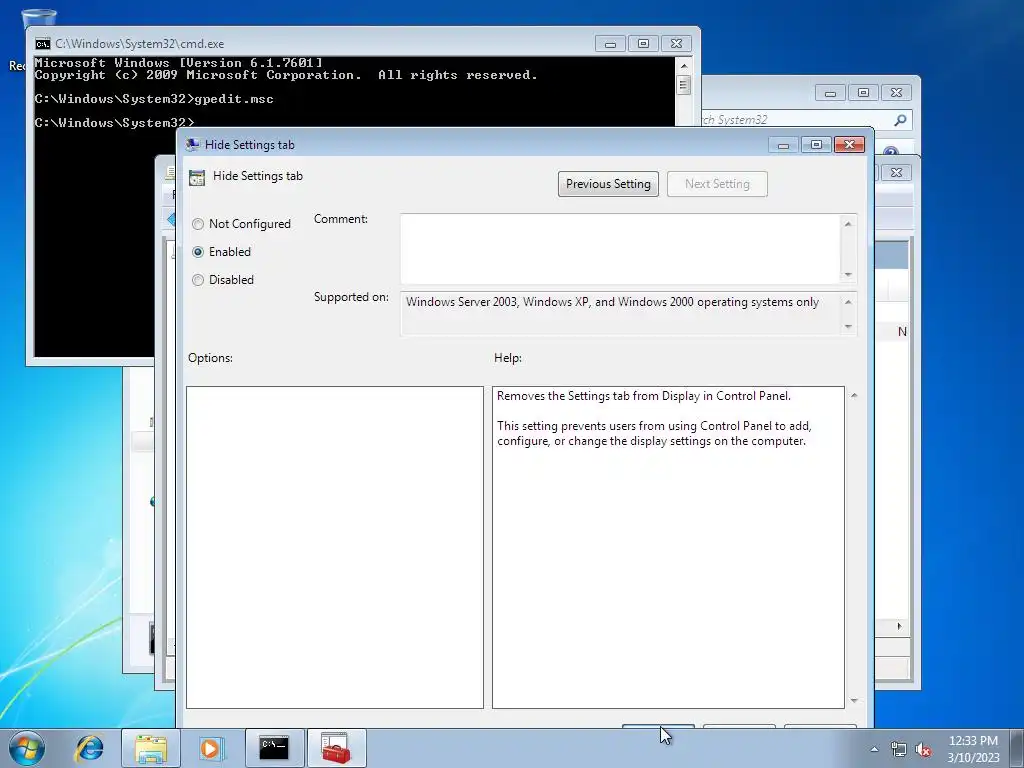Maximize the Hide Settings tab window
1024x768 pixels.
[x=816, y=145]
